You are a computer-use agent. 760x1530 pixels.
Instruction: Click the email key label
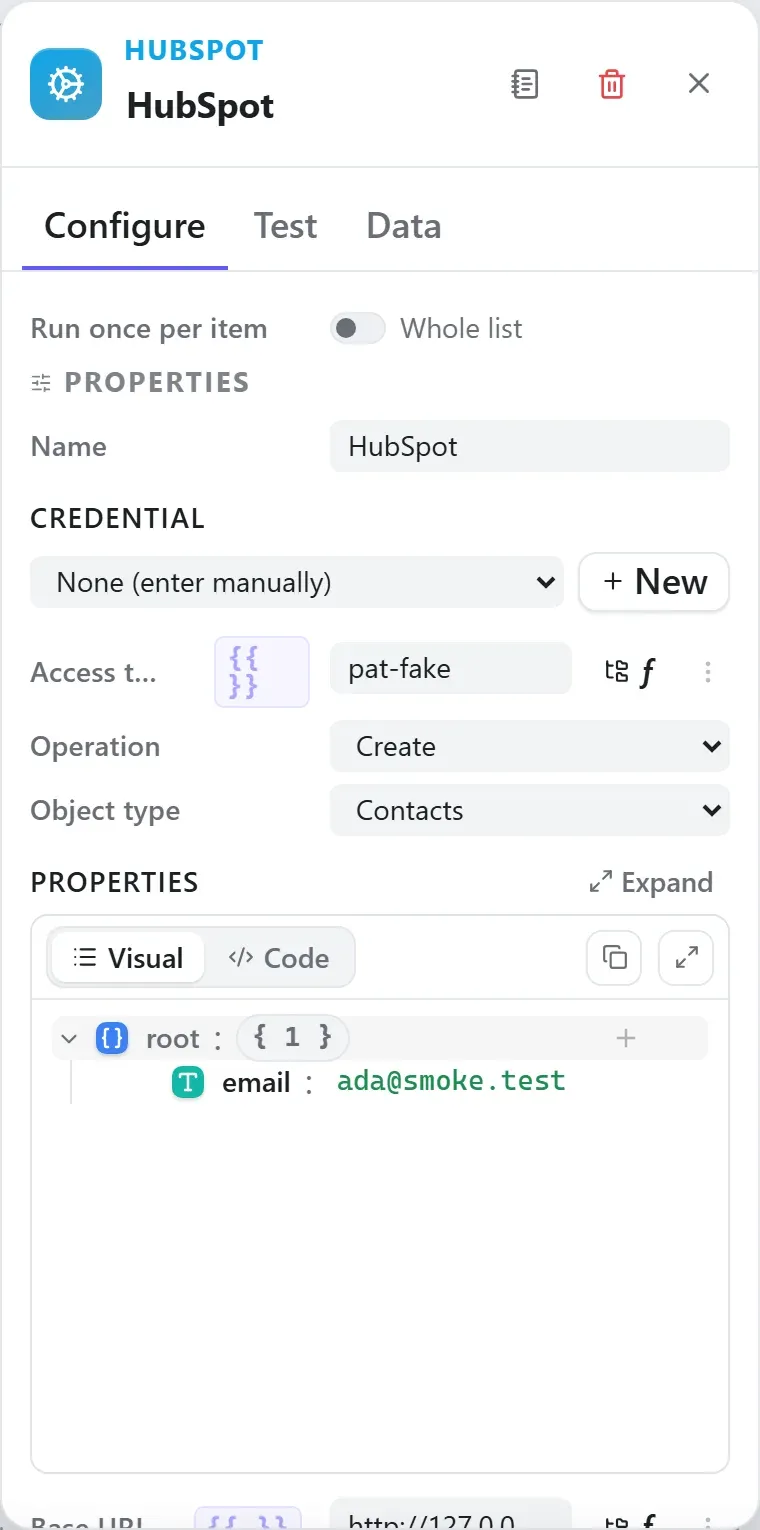tap(256, 1083)
